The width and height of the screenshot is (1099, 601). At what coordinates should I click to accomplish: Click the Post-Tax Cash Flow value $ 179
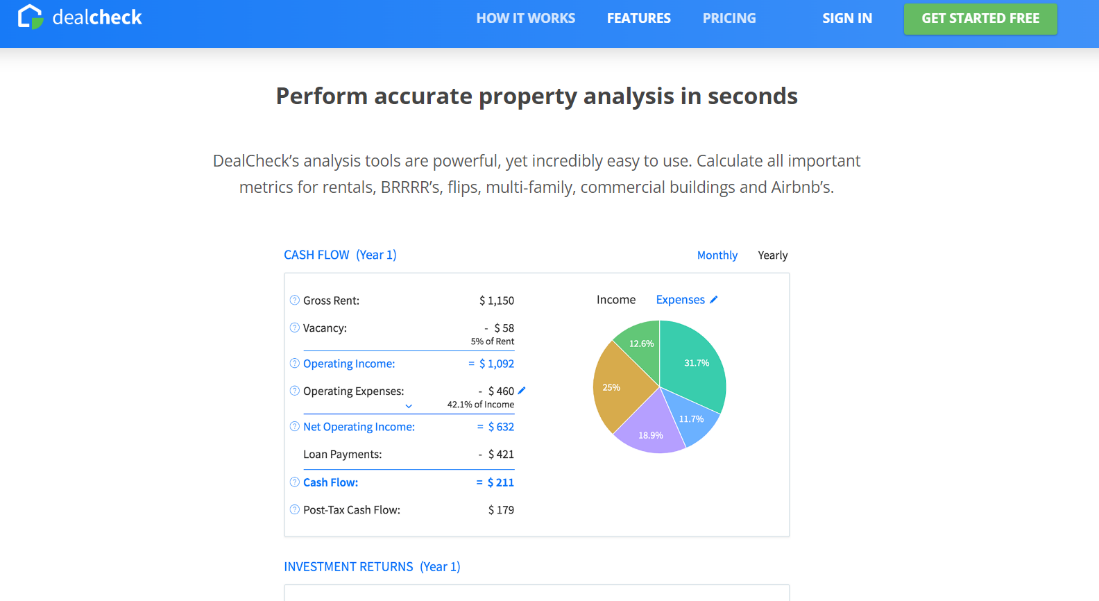click(x=500, y=510)
